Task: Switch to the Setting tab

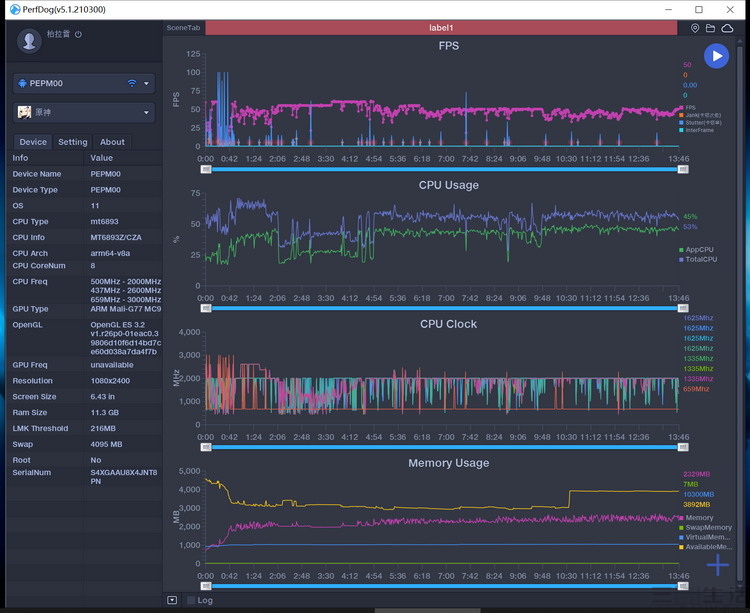Action: [x=73, y=142]
